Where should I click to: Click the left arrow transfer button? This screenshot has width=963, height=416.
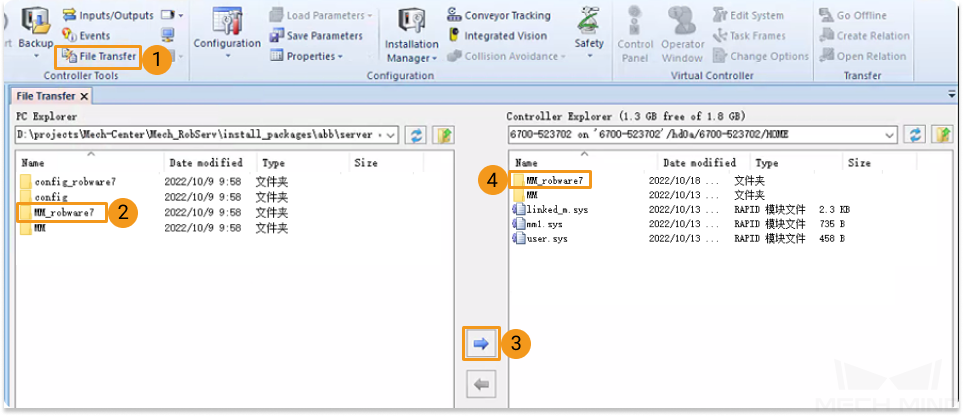tap(482, 385)
